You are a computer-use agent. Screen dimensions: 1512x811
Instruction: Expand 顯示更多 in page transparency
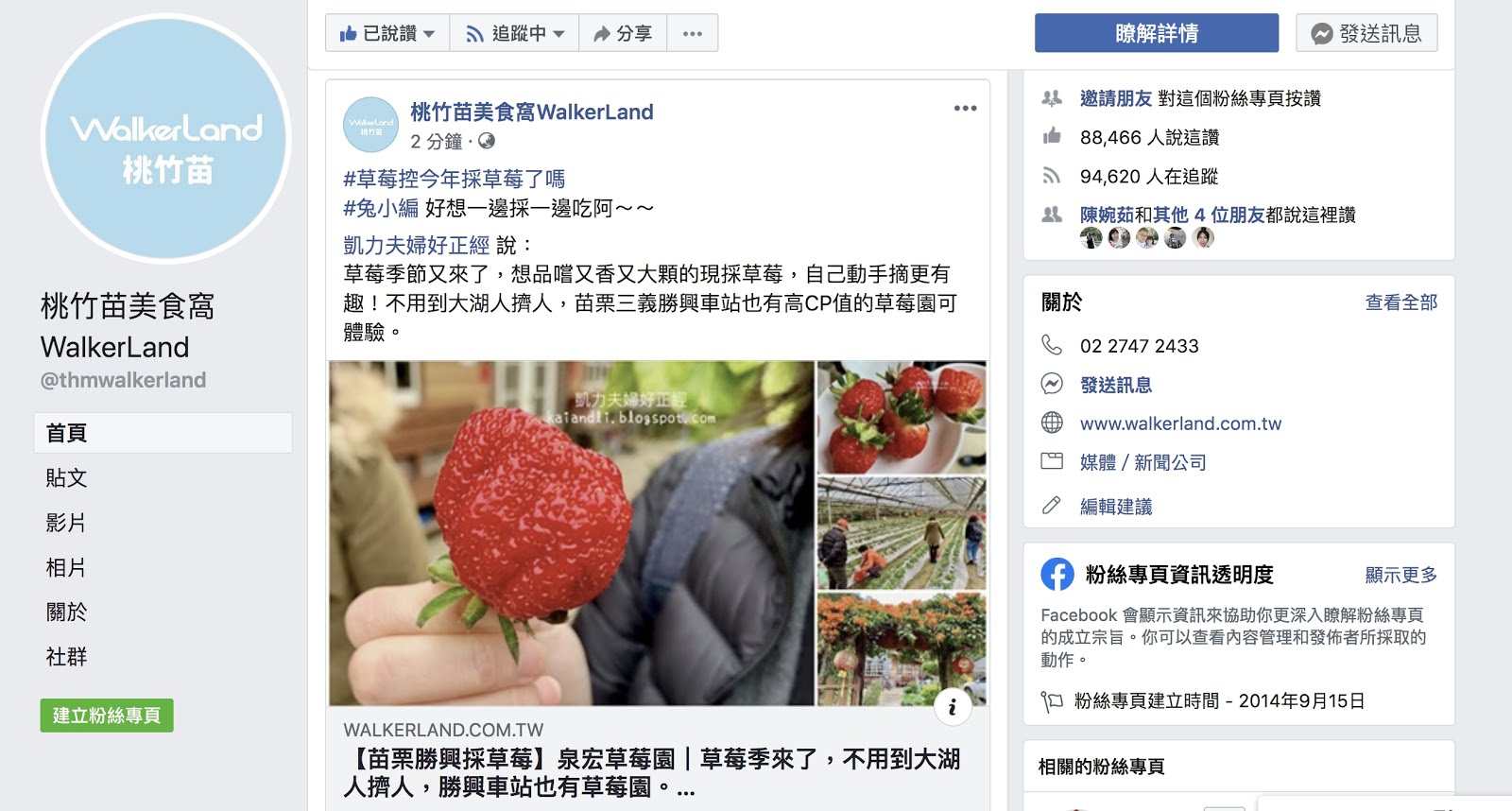click(1400, 575)
